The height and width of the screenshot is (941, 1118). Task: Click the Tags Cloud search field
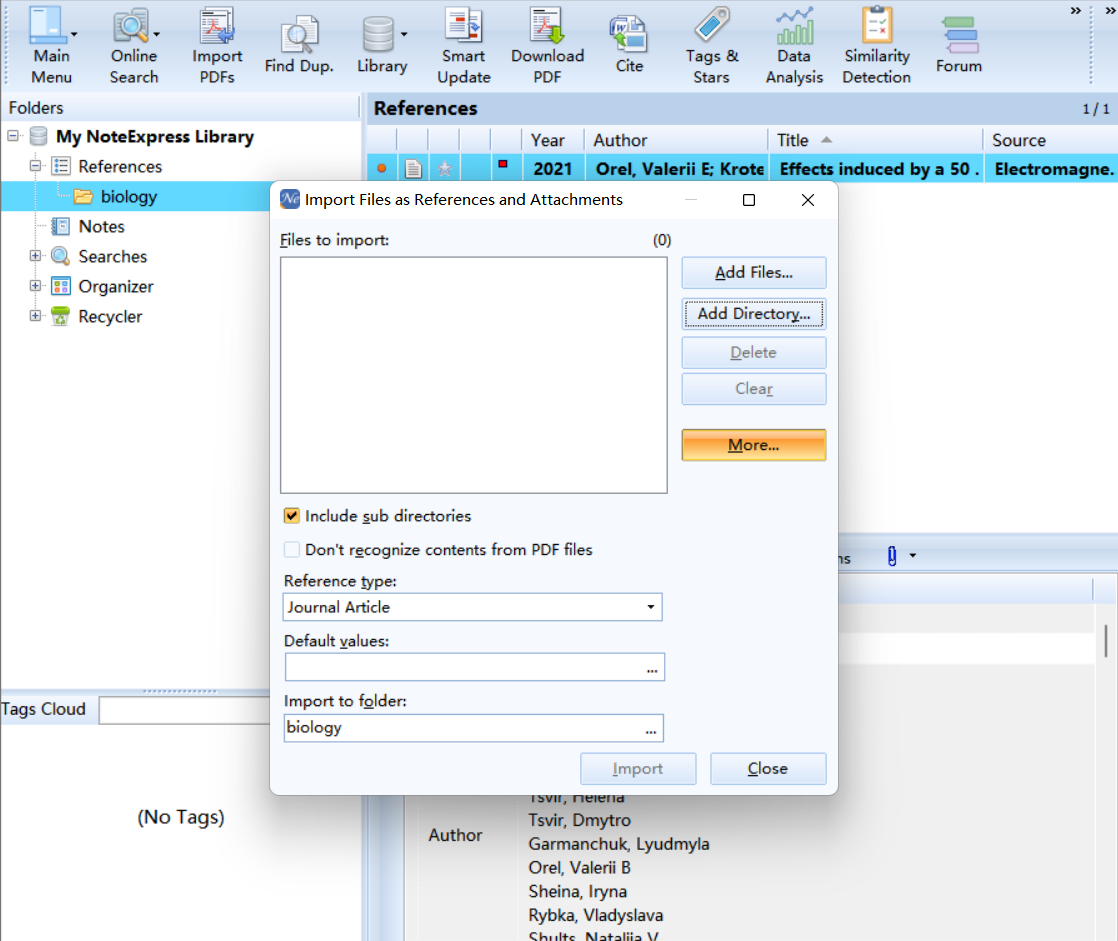184,710
